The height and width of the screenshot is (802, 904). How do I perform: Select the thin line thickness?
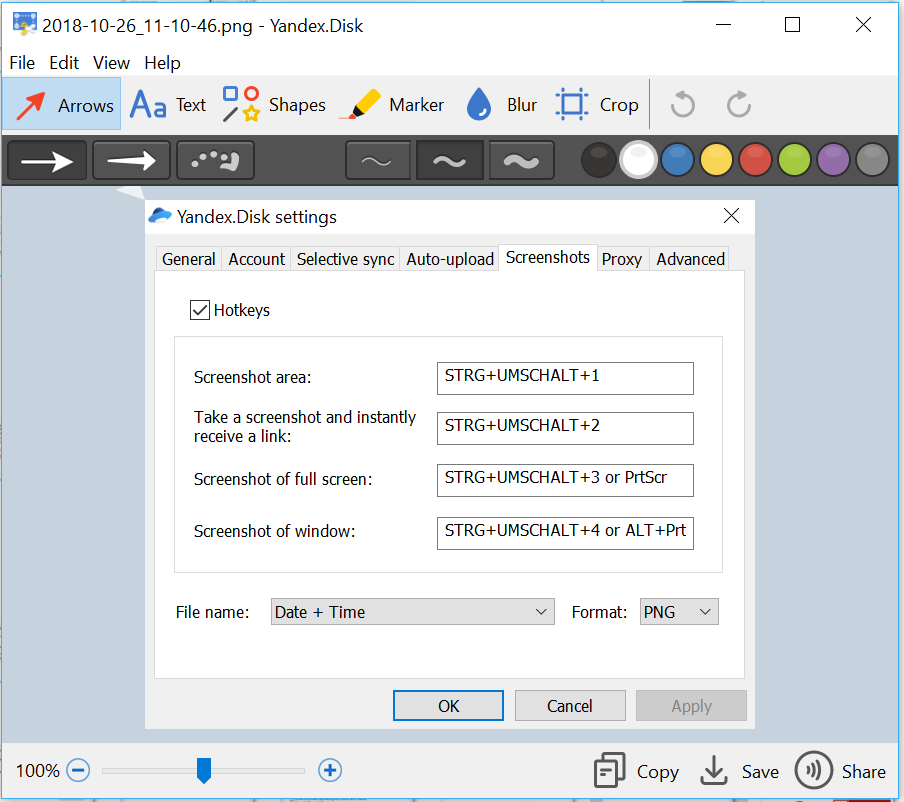coord(378,161)
